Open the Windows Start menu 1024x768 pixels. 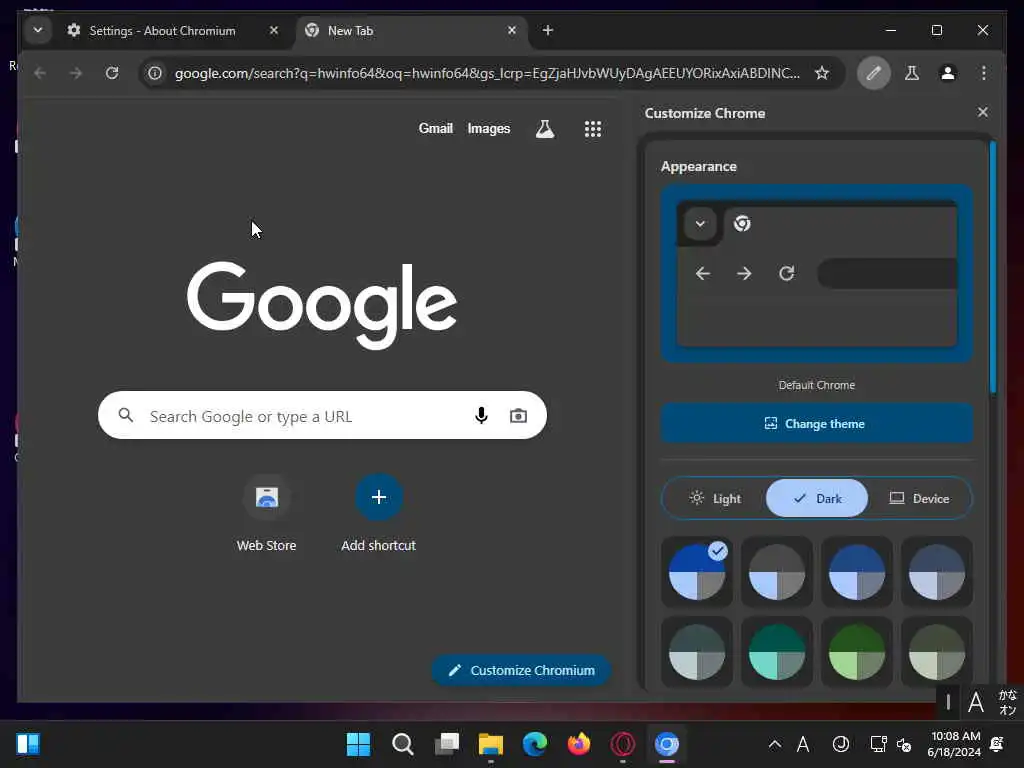(x=358, y=744)
